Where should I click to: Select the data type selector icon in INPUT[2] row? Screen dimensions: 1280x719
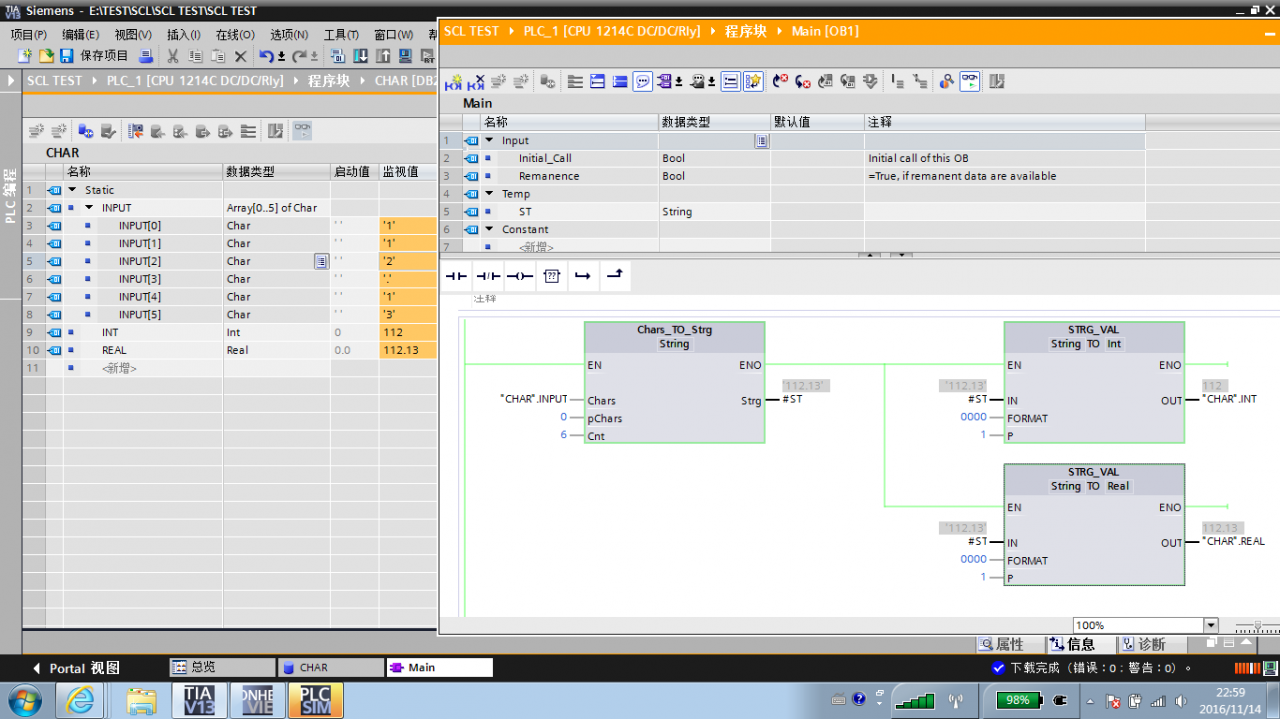[321, 261]
